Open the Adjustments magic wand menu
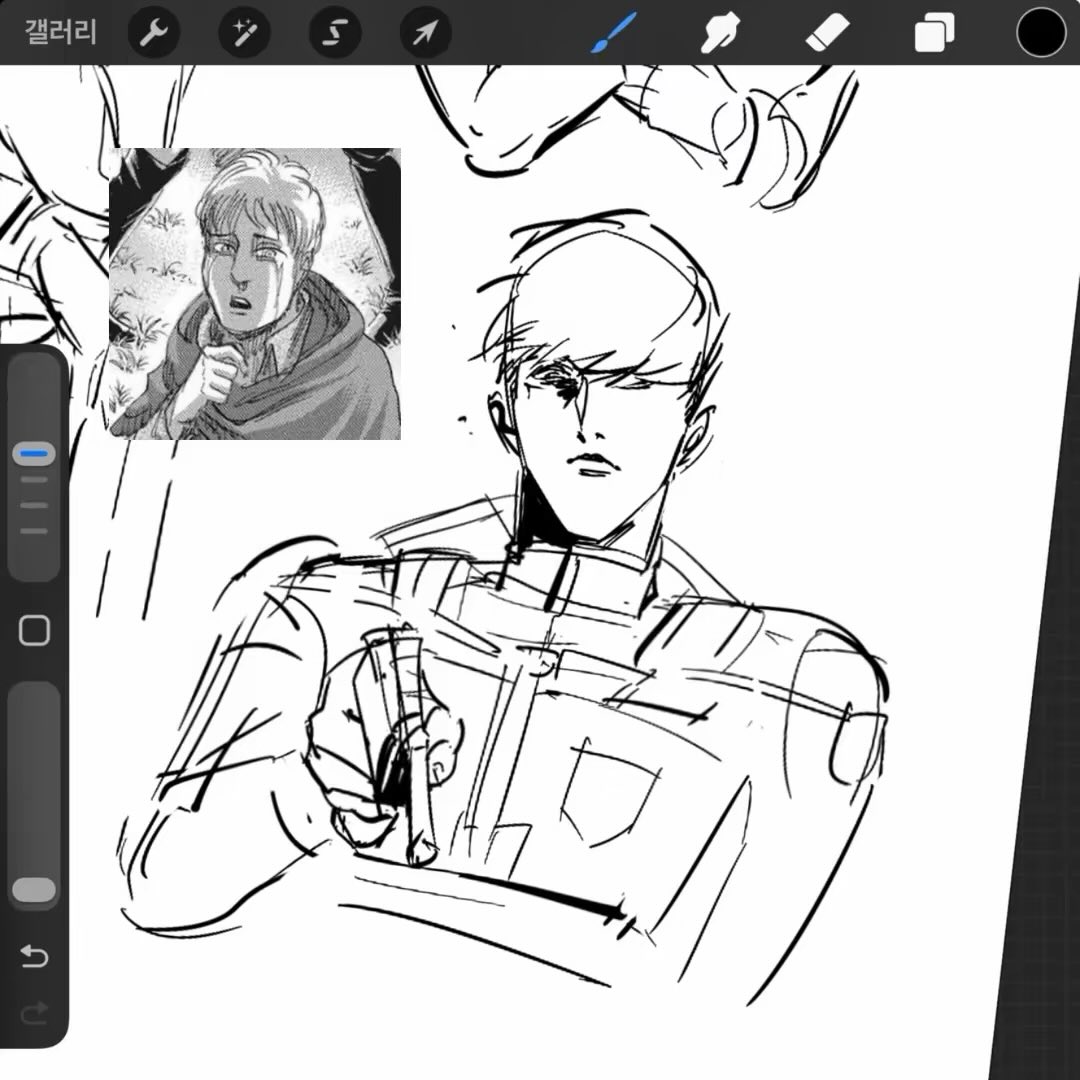This screenshot has height=1080, width=1080. tap(245, 32)
